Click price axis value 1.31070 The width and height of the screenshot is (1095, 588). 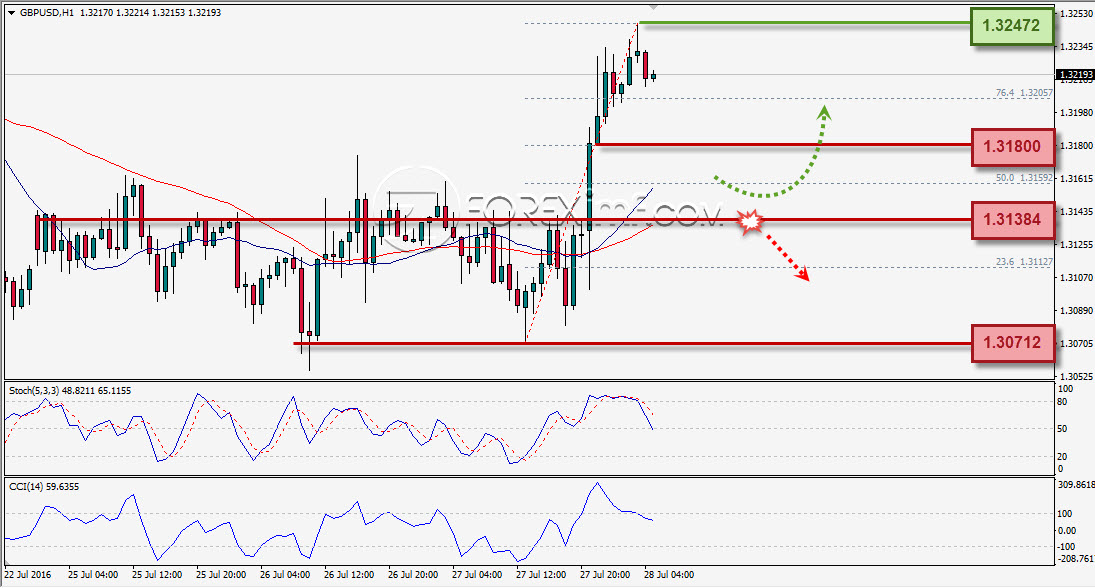click(1076, 277)
